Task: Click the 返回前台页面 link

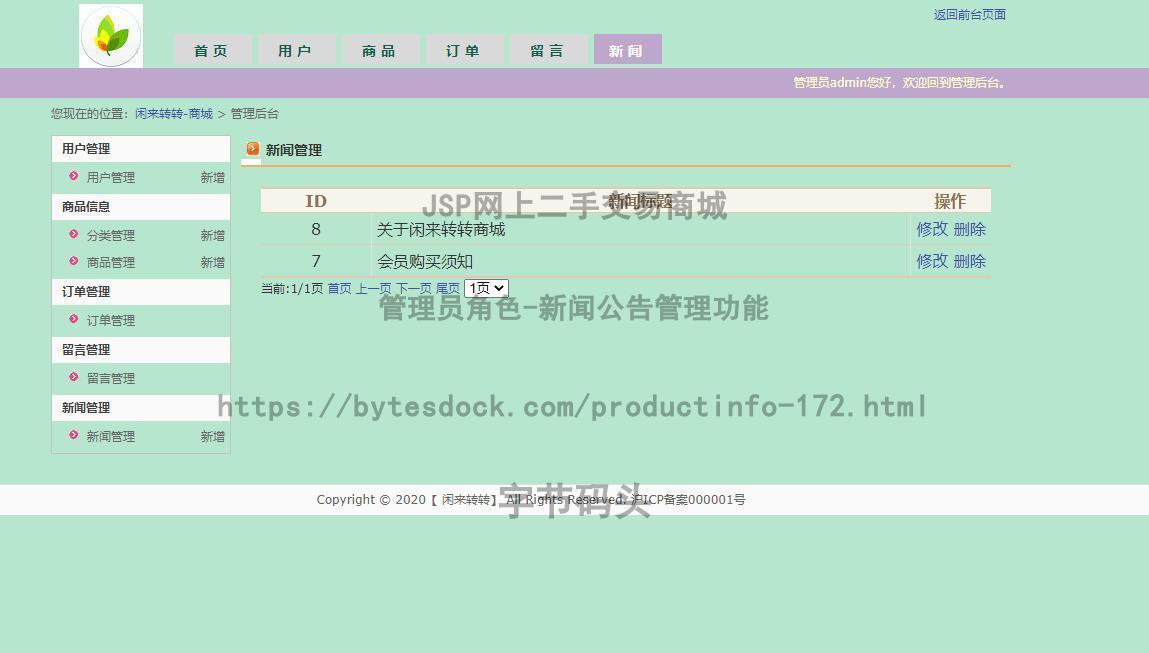Action: pos(968,15)
